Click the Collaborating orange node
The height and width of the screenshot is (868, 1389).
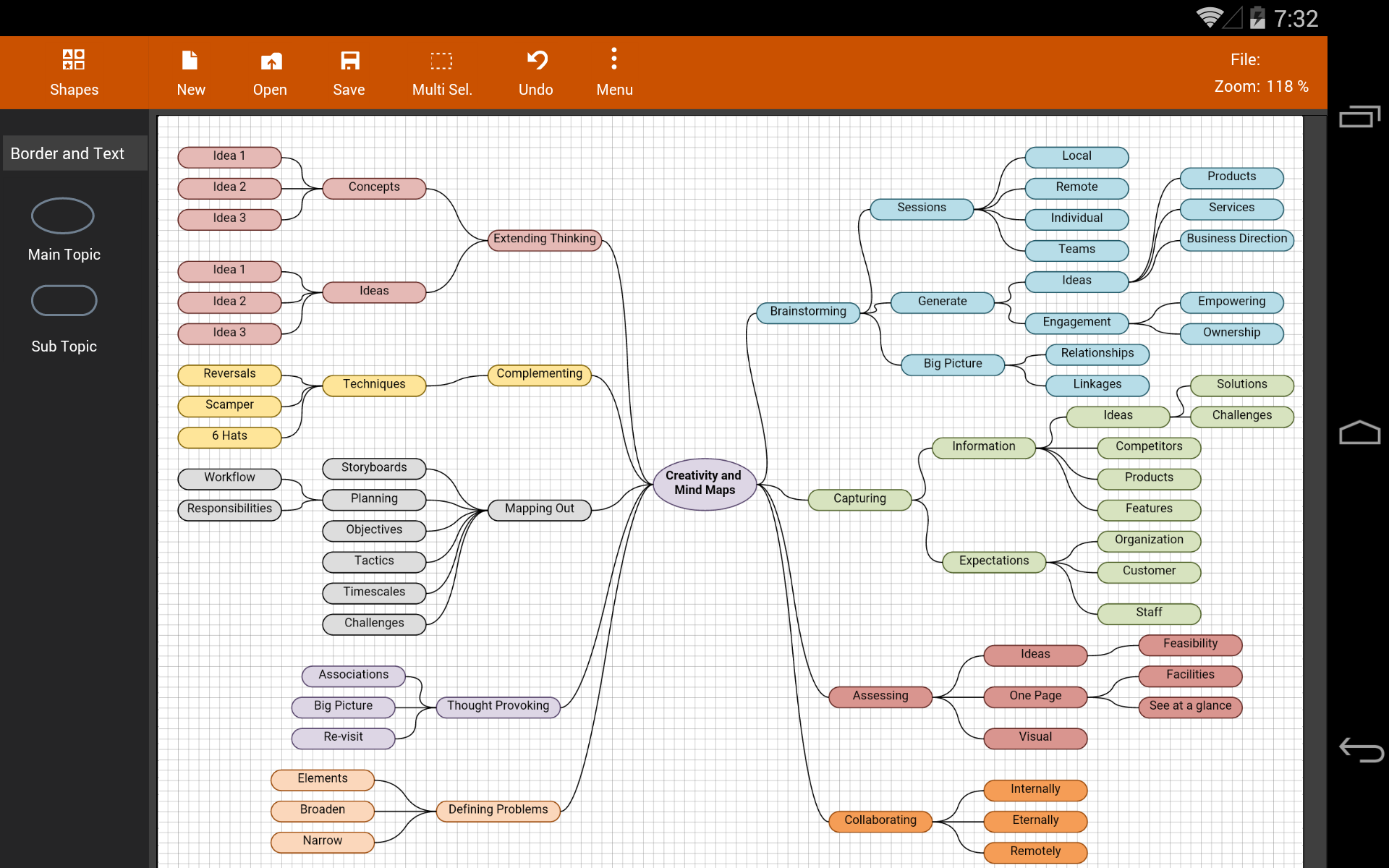(880, 820)
